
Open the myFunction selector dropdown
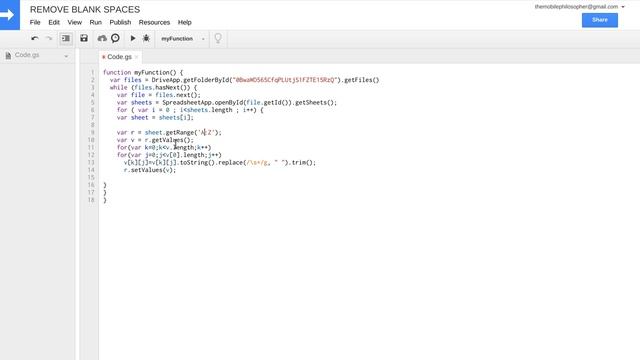coord(182,39)
